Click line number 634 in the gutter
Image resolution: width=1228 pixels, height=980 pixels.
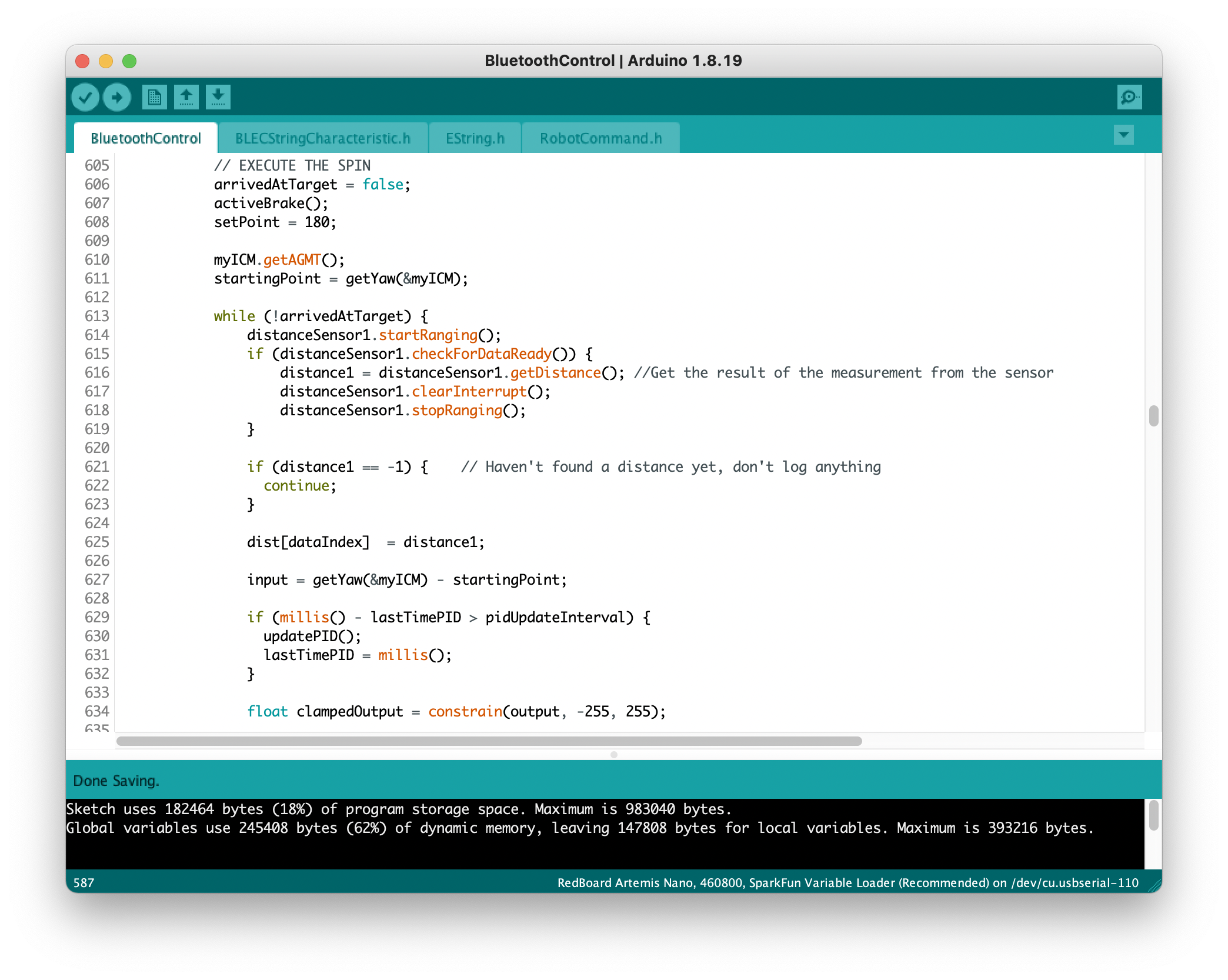[97, 712]
